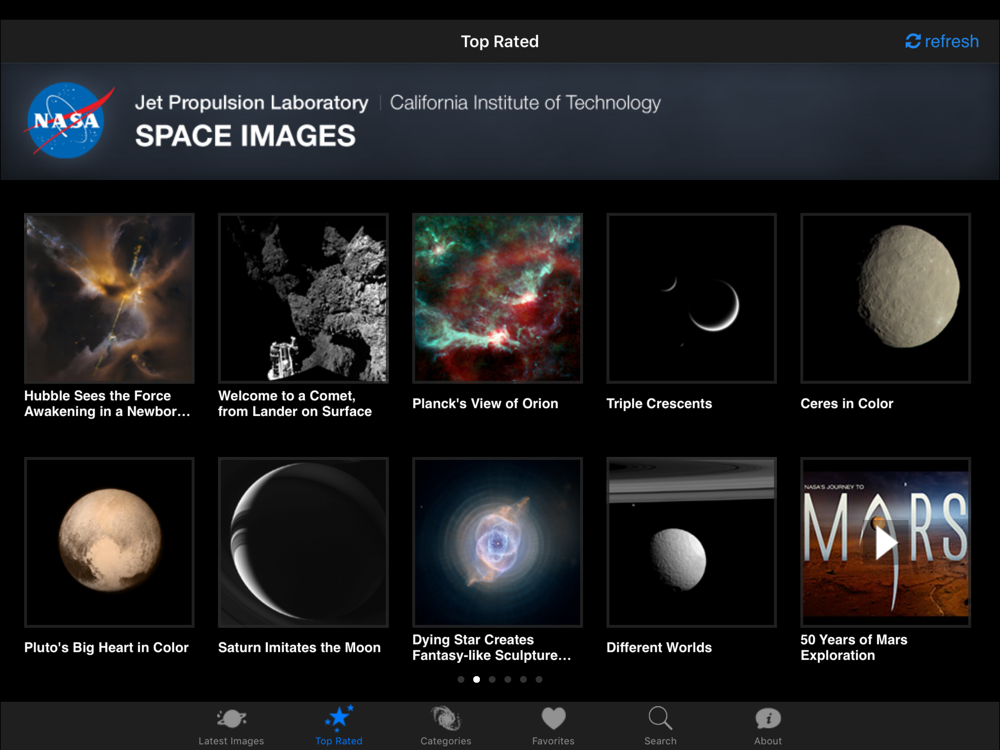
Task: Jump to the first page indicator dot
Action: tap(461, 679)
